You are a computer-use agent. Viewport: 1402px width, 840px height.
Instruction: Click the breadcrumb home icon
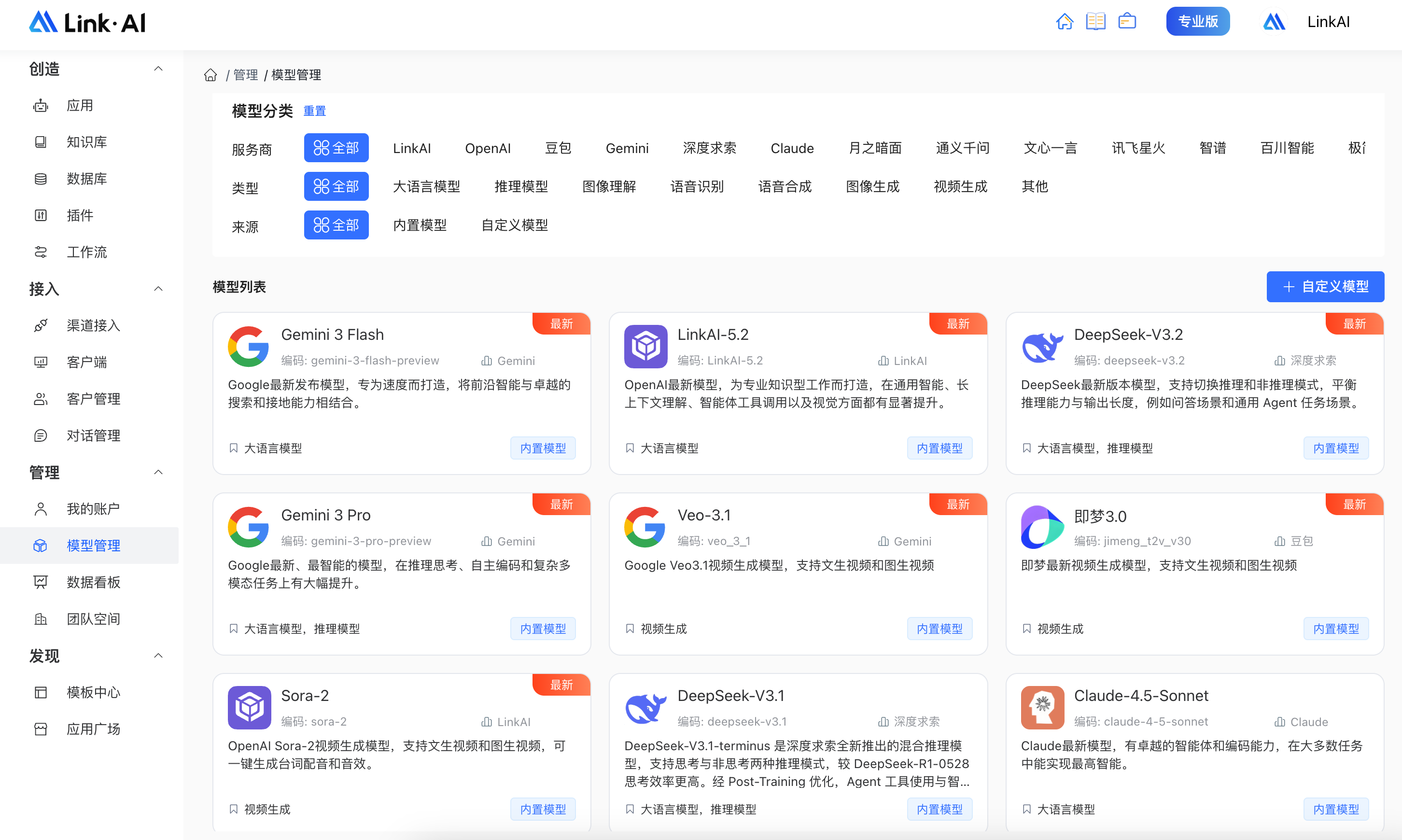[x=210, y=75]
